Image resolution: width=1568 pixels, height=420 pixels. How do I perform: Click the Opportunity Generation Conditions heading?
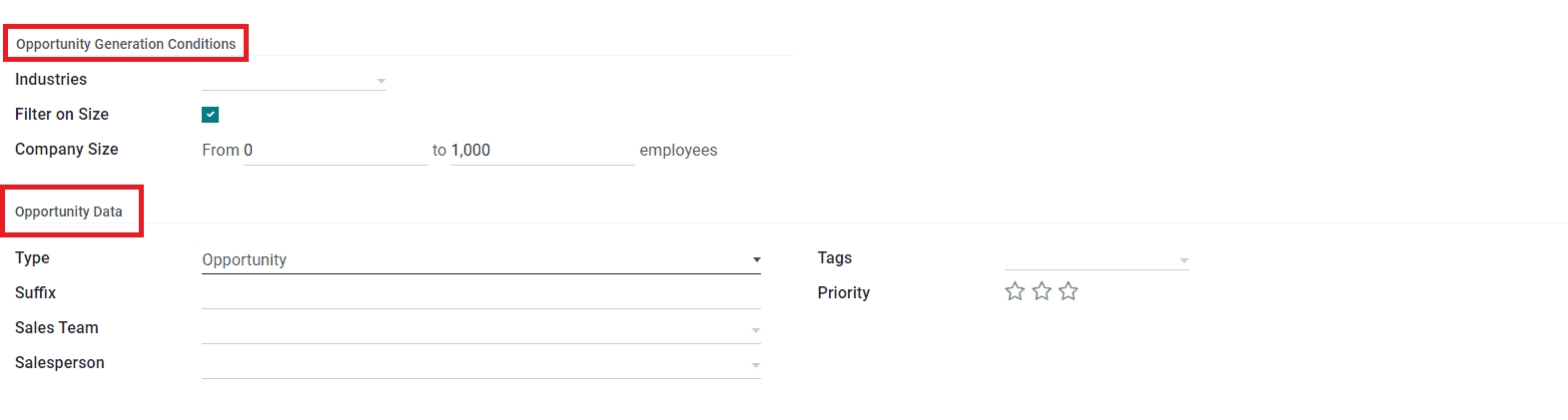pos(126,44)
